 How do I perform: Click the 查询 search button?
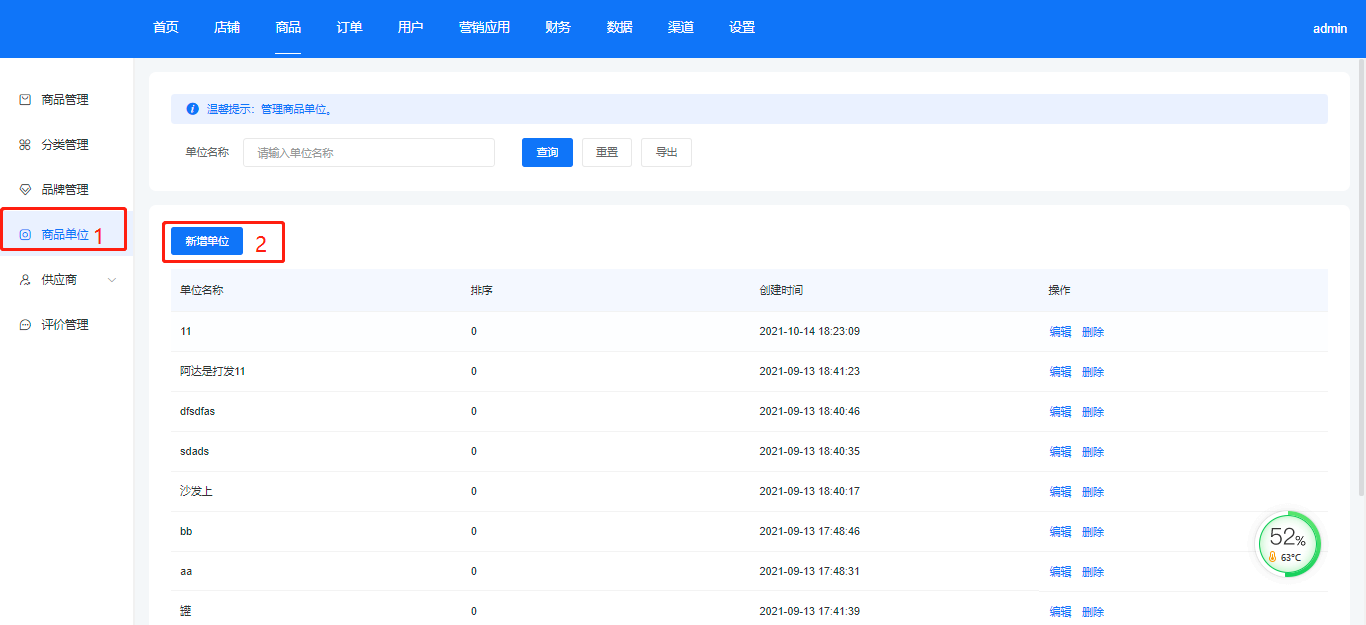coord(547,153)
